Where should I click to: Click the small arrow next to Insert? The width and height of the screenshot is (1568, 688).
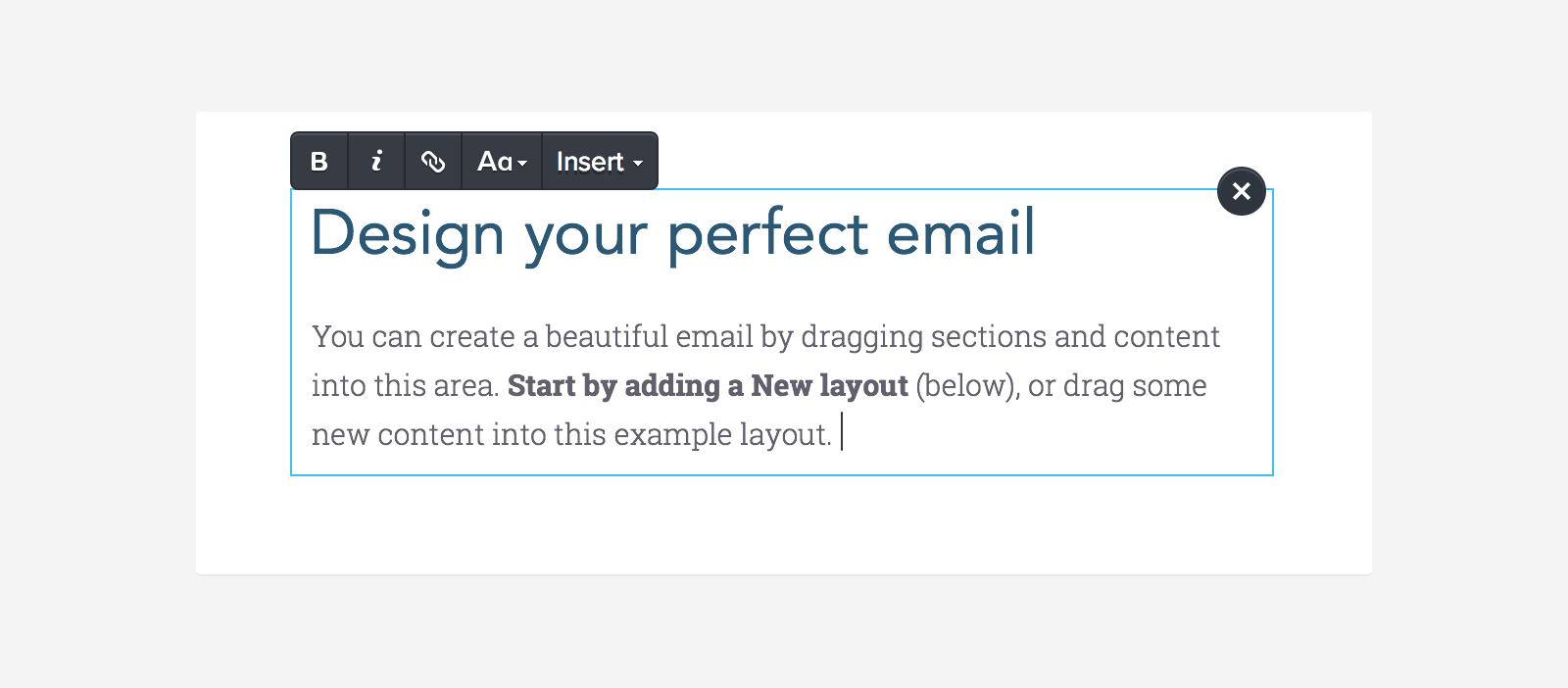click(638, 164)
